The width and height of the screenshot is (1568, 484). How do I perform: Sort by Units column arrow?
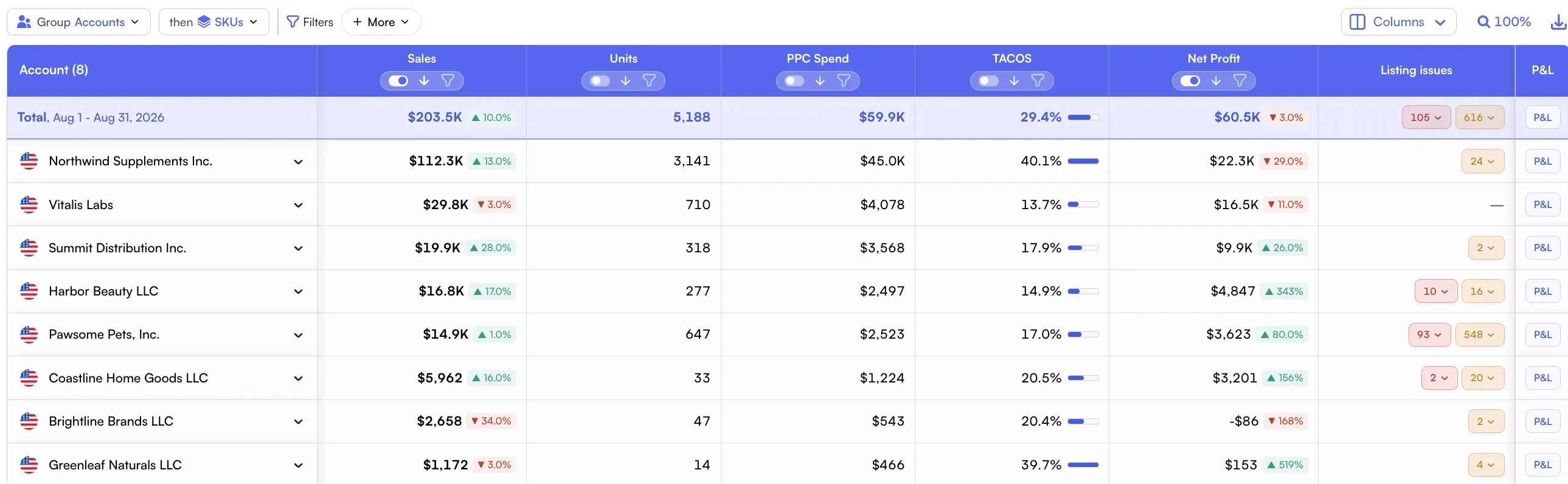click(625, 80)
